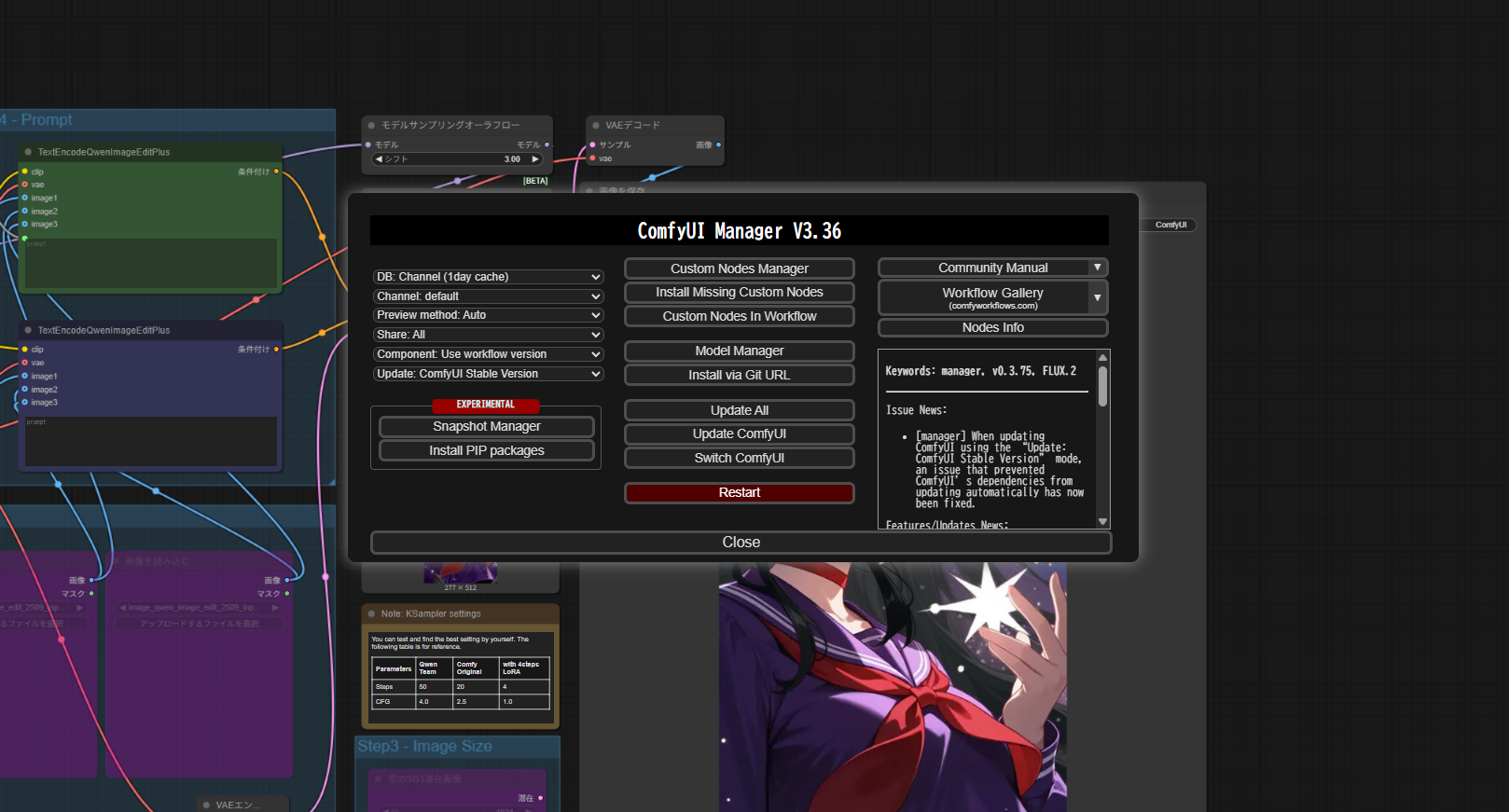1509x812 pixels.
Task: Click Install PIP packages
Action: [x=487, y=450]
